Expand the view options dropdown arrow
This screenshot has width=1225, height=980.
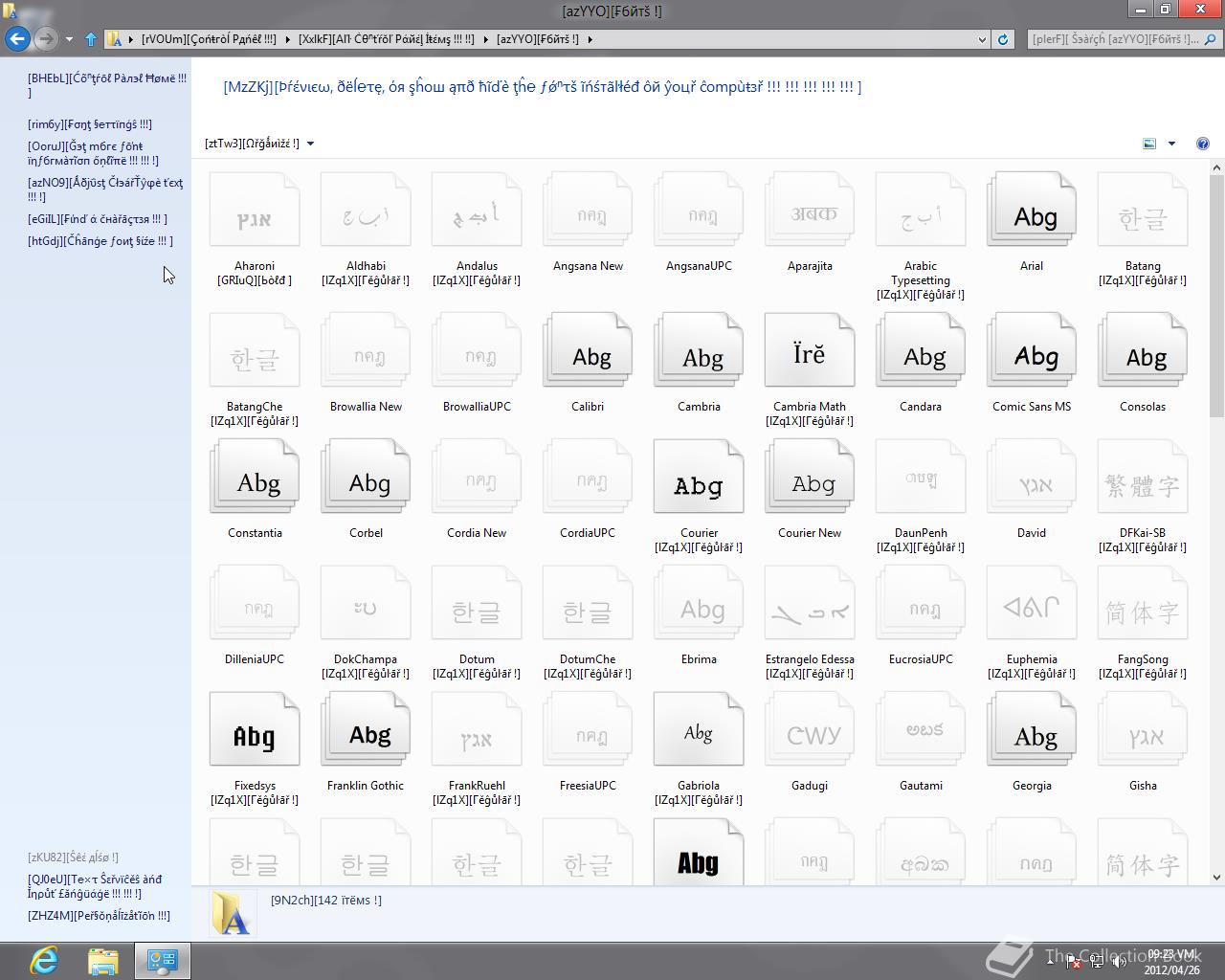(x=1171, y=144)
